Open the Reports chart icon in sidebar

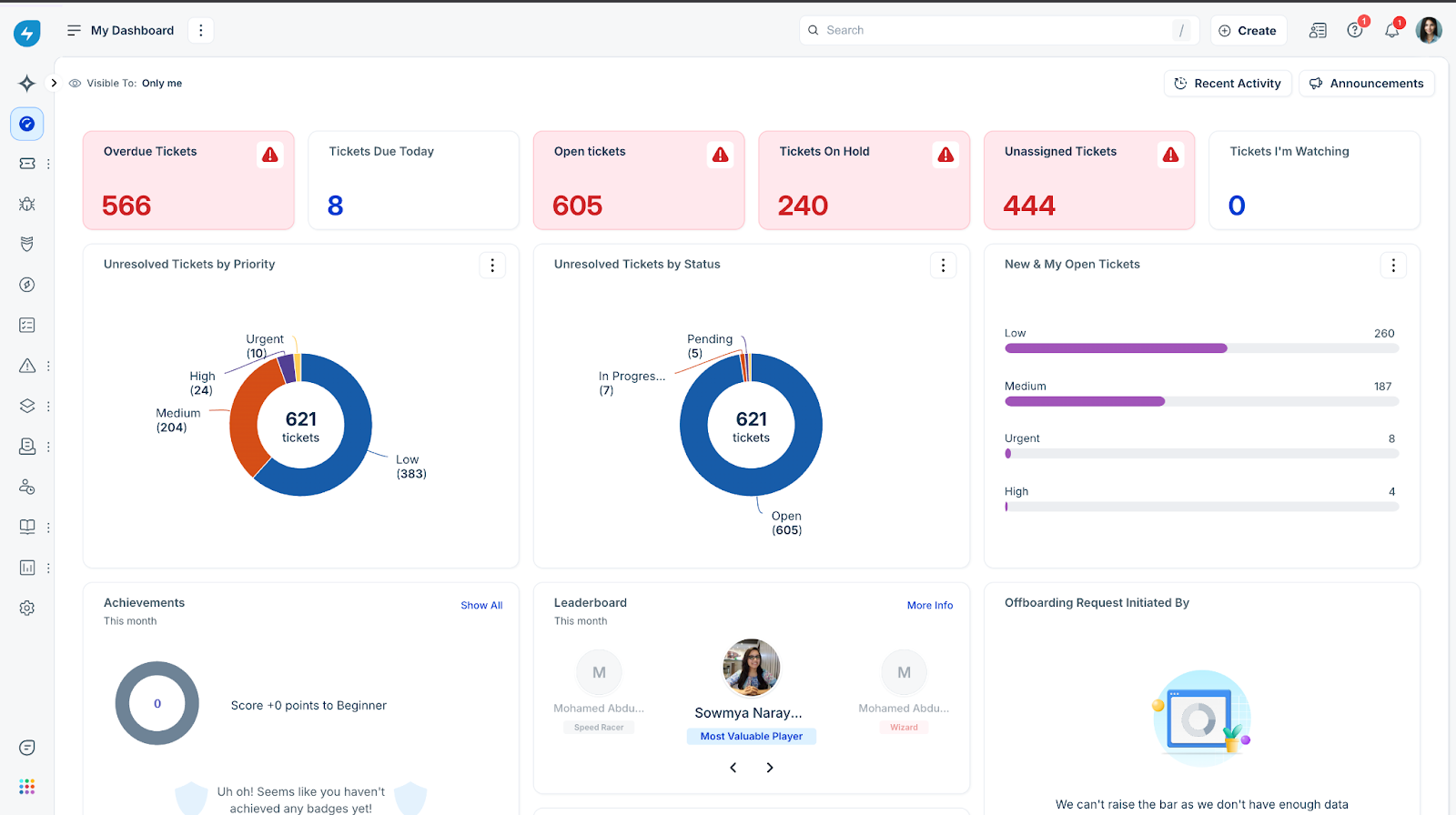tap(27, 568)
